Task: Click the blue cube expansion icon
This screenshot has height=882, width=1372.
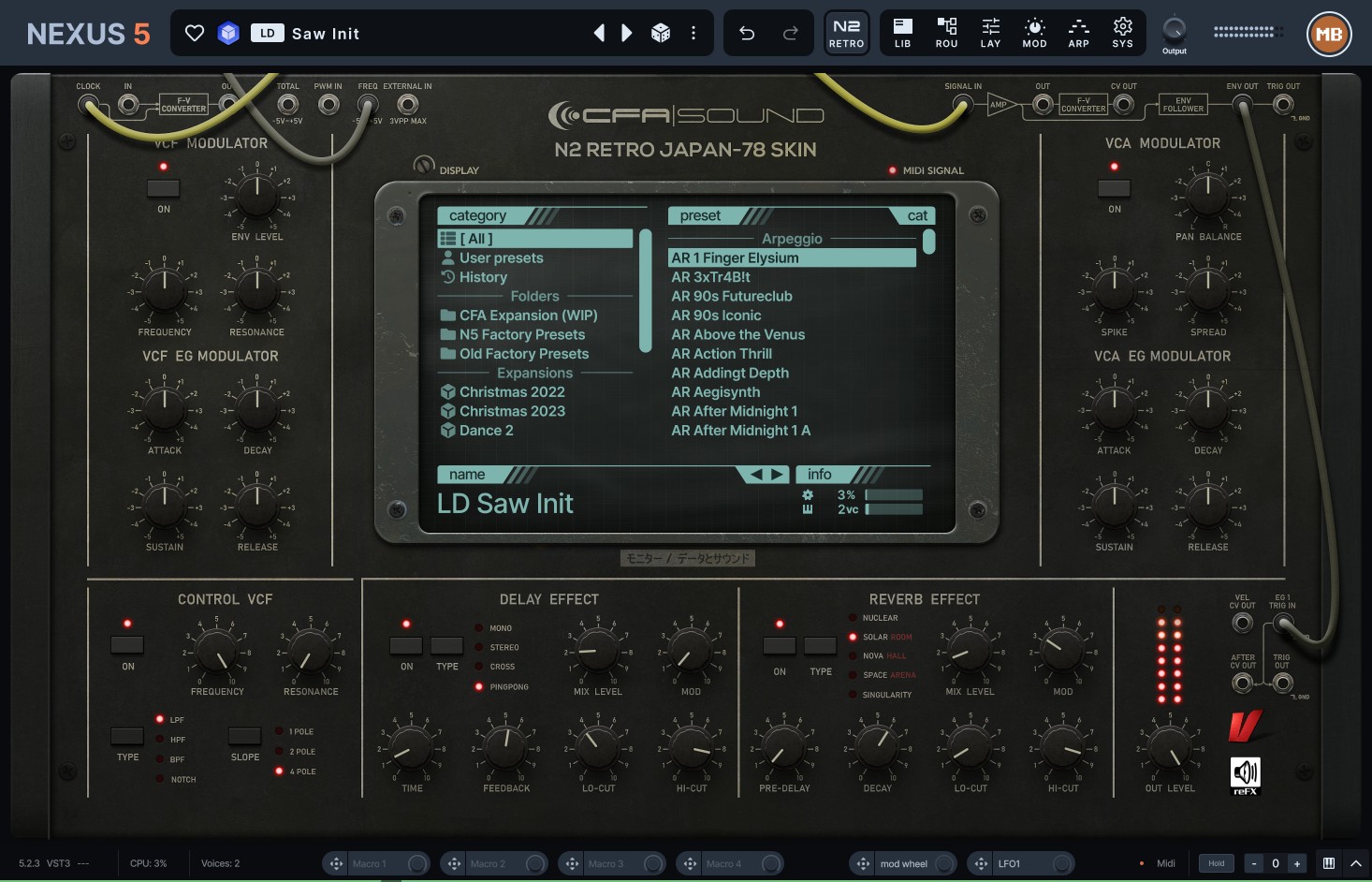Action: tap(228, 34)
